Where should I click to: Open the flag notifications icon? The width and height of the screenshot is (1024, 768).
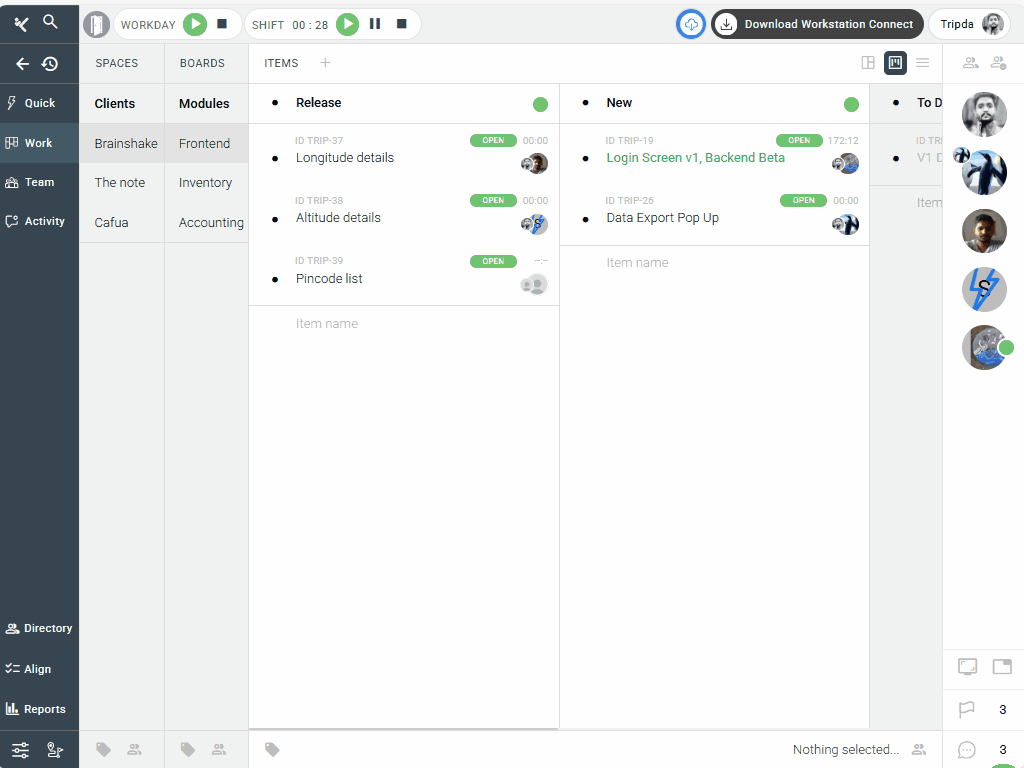(x=966, y=710)
